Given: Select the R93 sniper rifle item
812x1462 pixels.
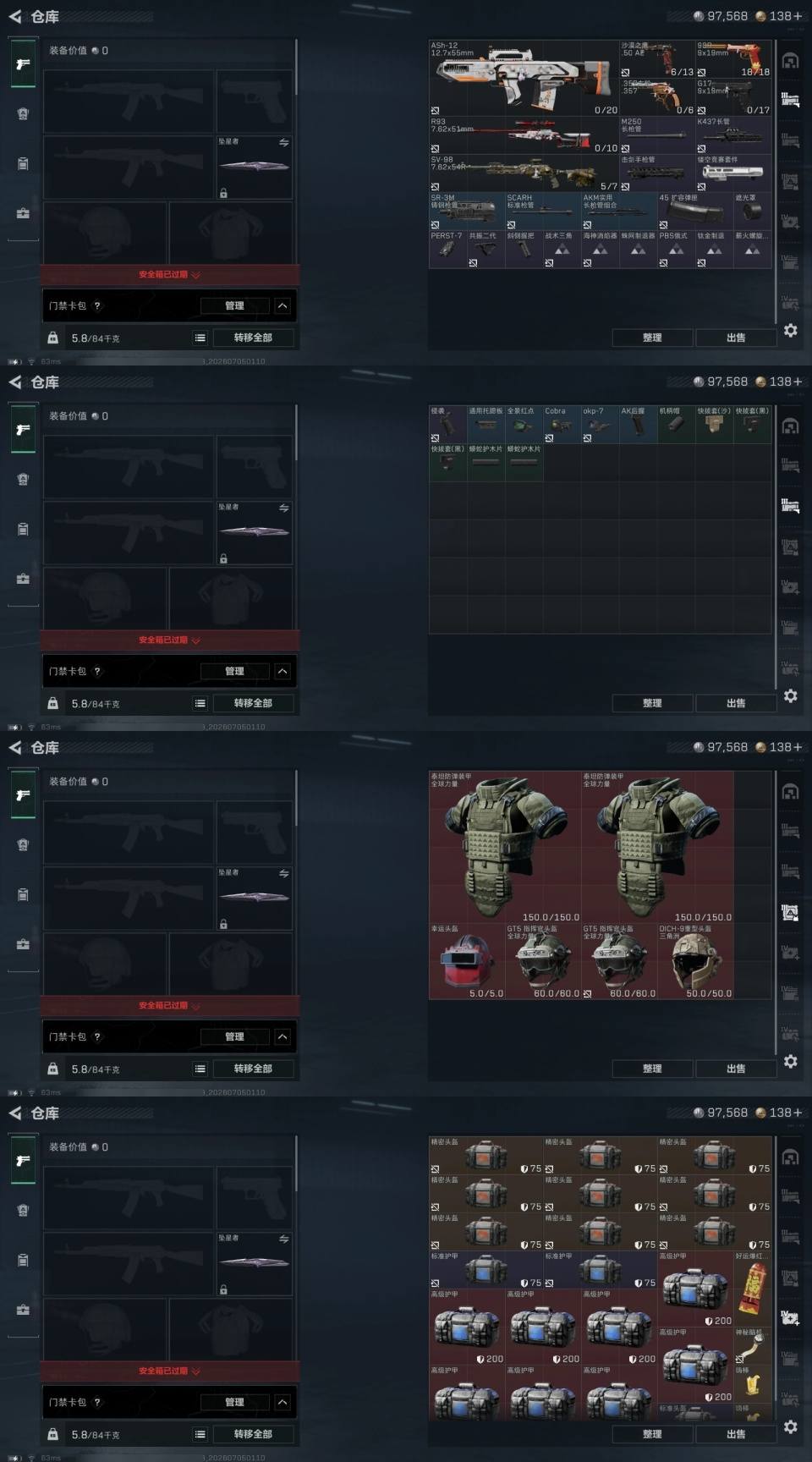Looking at the screenshot, I should (524, 135).
